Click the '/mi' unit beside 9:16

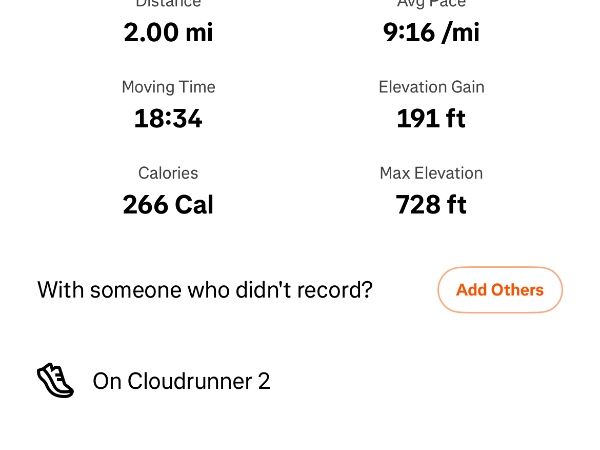(x=461, y=32)
